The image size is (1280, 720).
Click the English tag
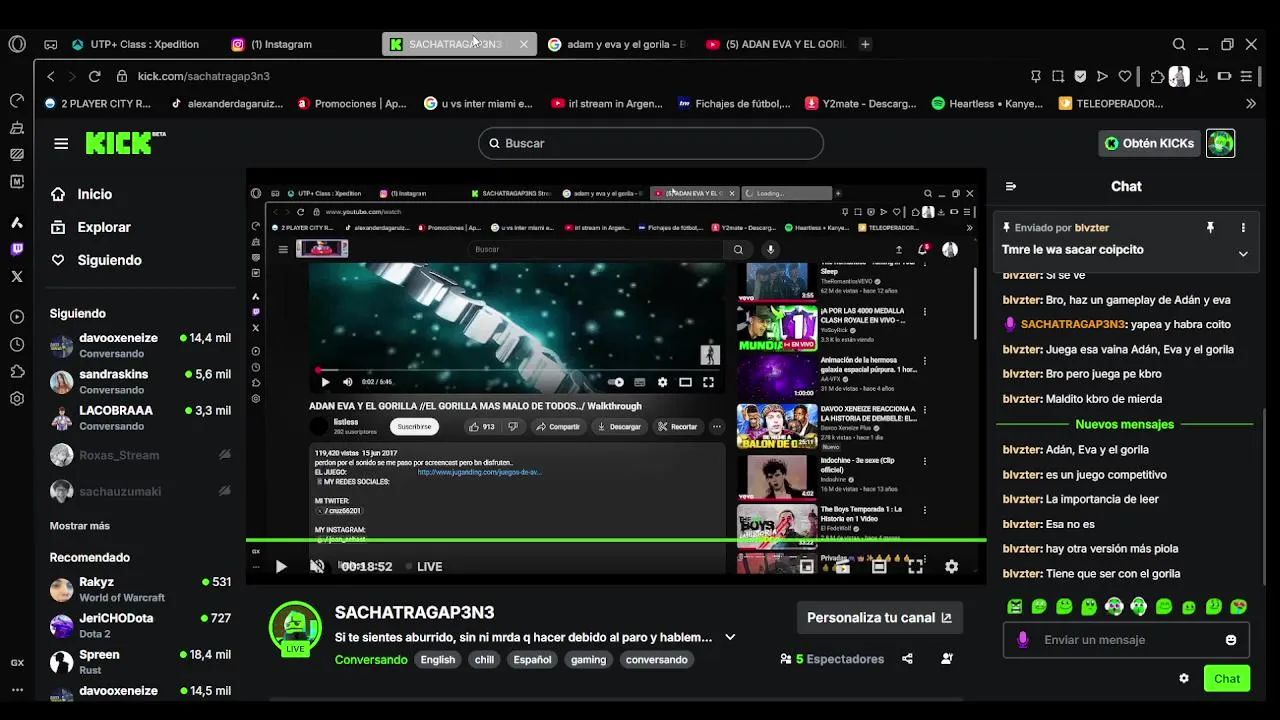(437, 660)
